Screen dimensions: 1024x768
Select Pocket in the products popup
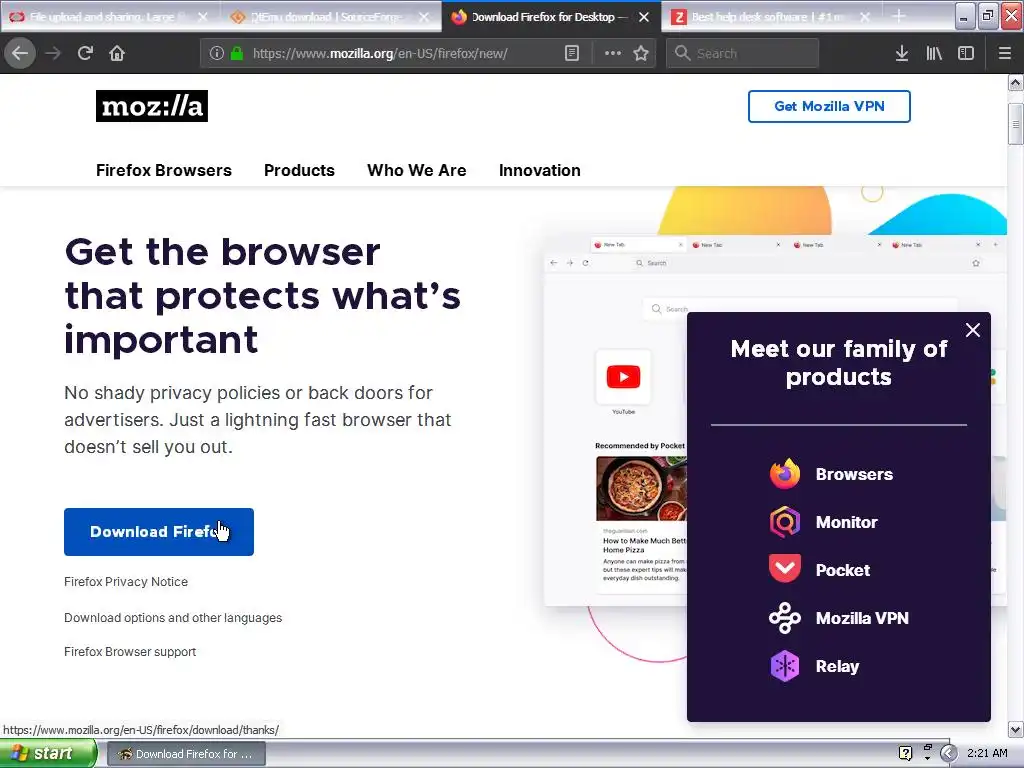click(842, 570)
